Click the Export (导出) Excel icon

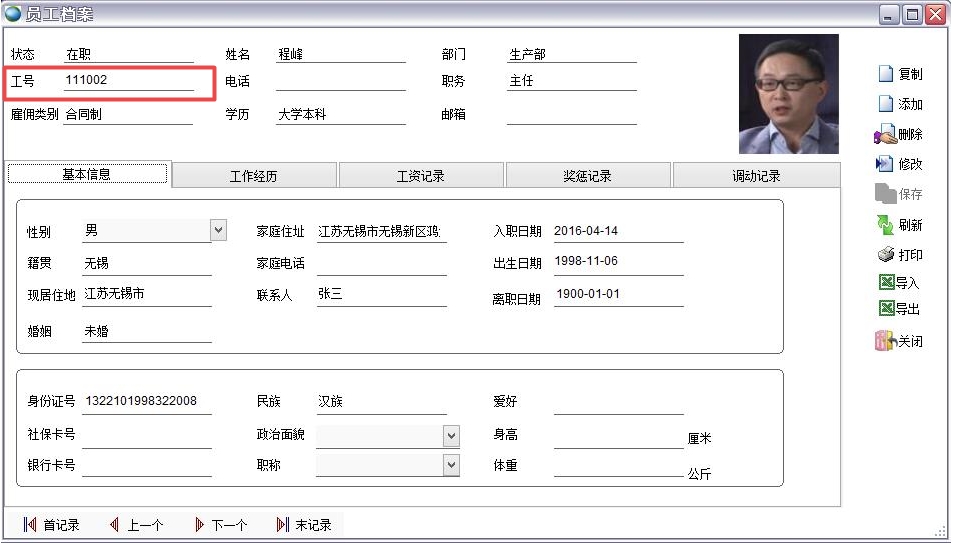coord(885,309)
